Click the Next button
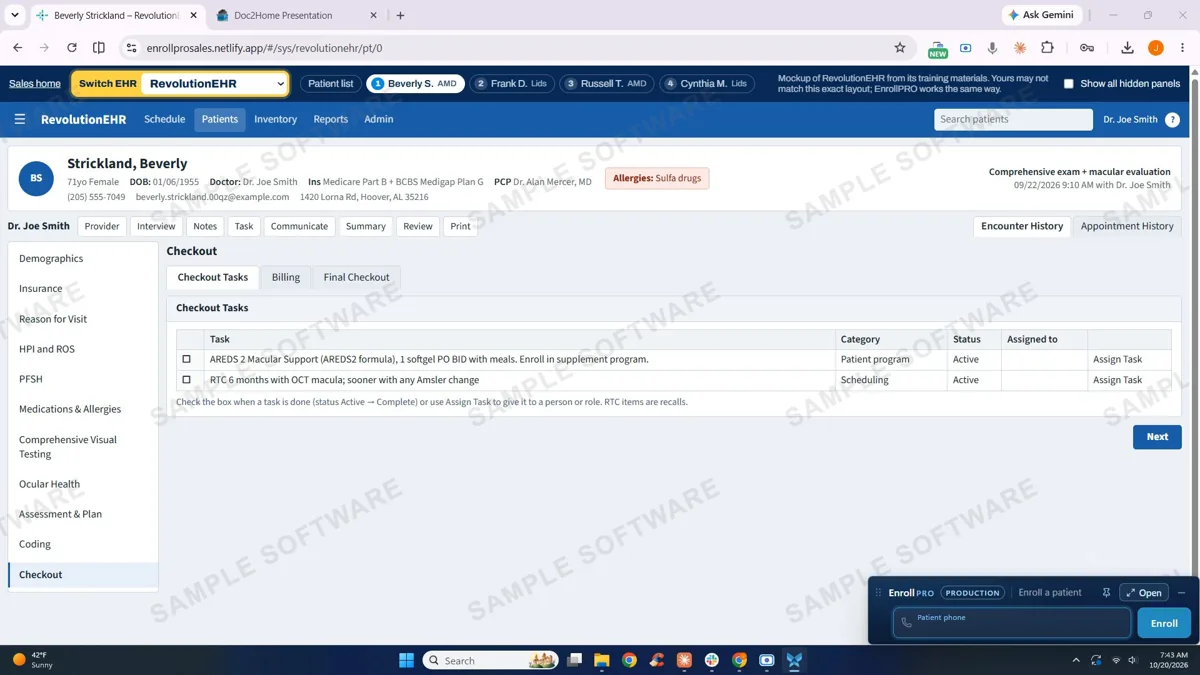This screenshot has width=1200, height=675. click(x=1157, y=437)
